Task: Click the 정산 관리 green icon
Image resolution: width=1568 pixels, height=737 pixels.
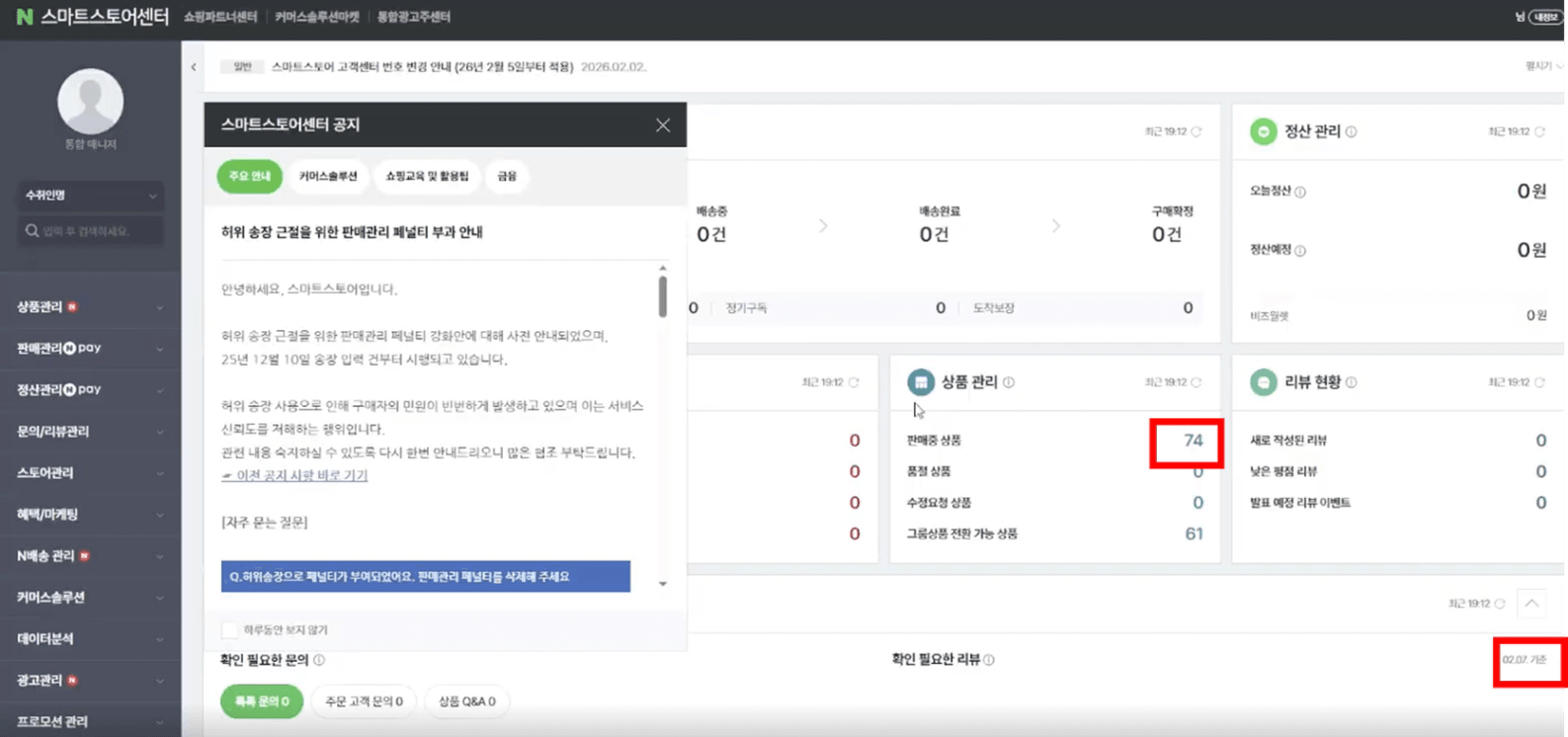Action: [x=1263, y=131]
